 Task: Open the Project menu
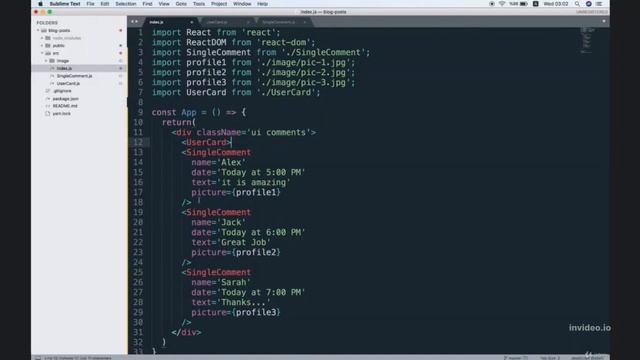[219, 4]
